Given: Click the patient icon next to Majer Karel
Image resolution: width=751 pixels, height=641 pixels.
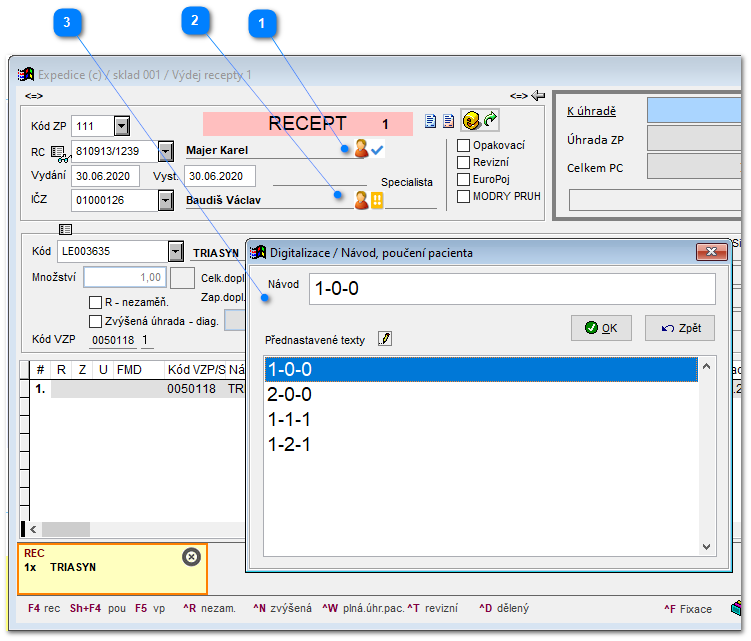Looking at the screenshot, I should pos(361,150).
